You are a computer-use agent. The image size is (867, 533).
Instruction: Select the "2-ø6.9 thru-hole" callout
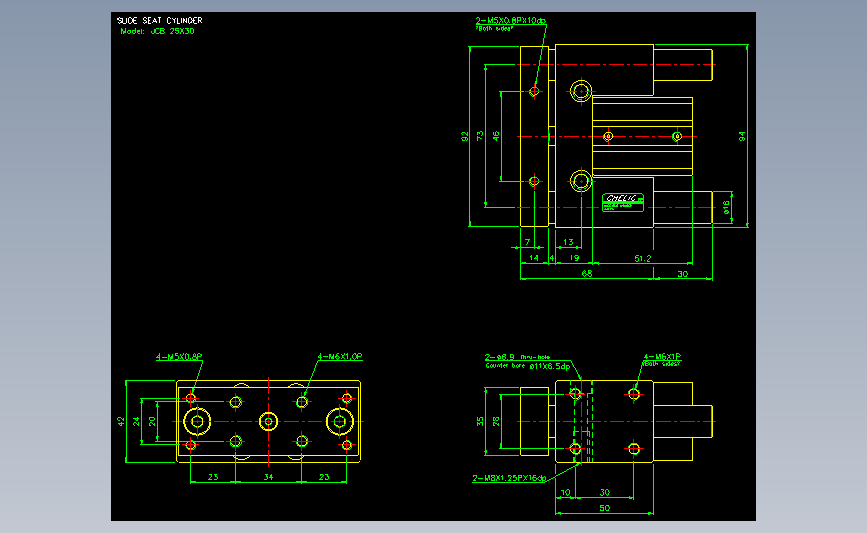pos(518,357)
